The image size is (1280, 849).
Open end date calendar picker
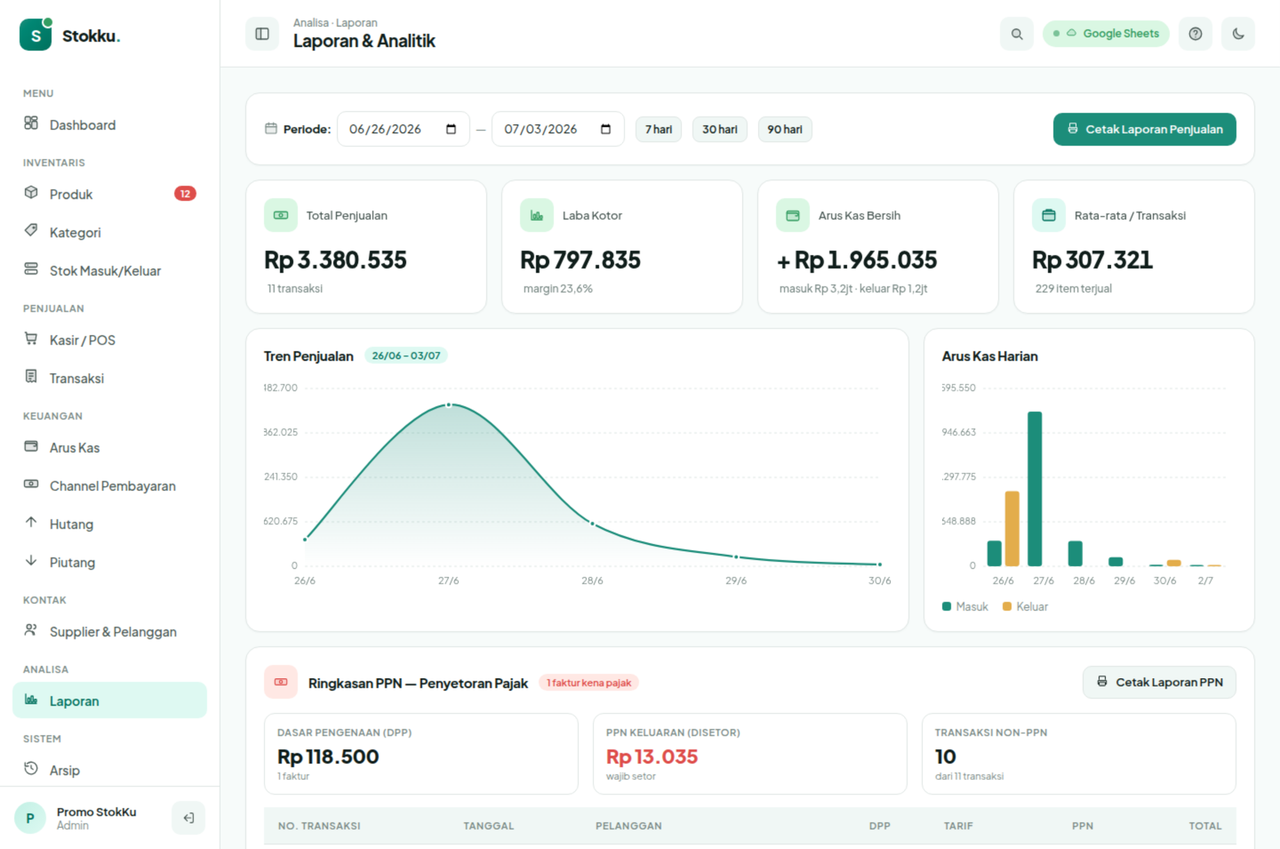tap(606, 129)
